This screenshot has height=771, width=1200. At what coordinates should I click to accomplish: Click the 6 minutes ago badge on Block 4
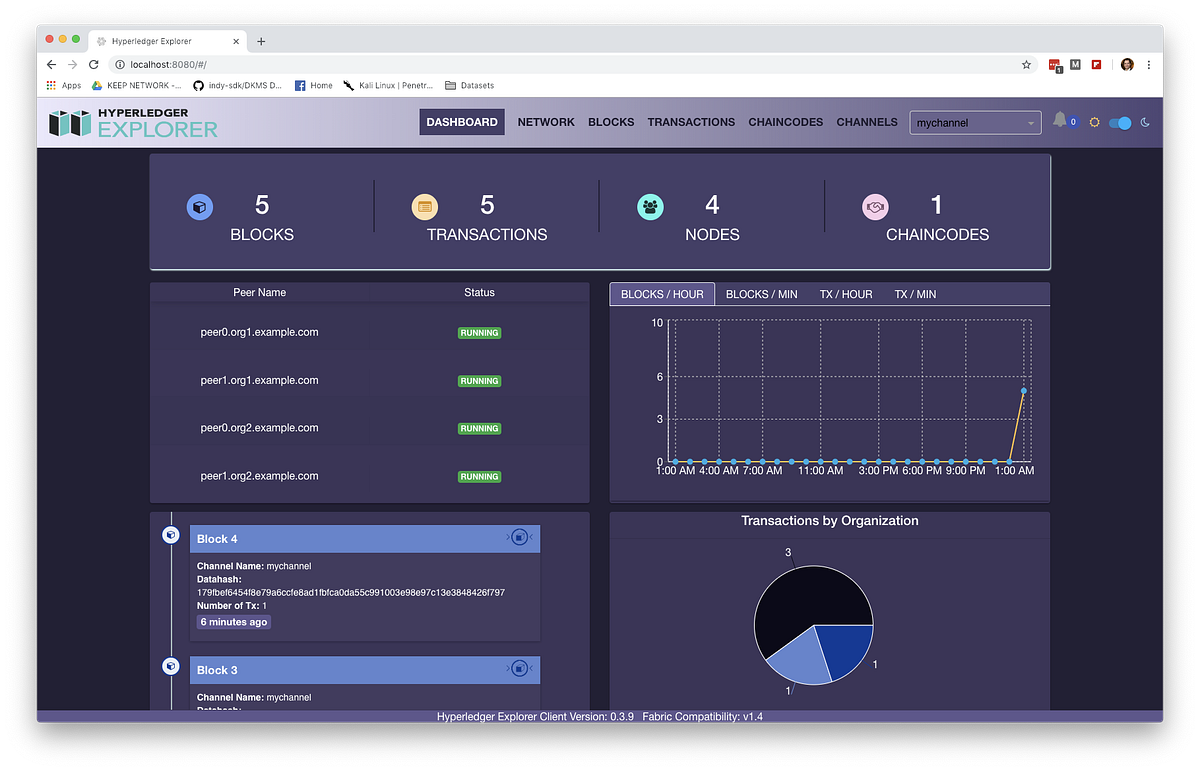(x=233, y=621)
